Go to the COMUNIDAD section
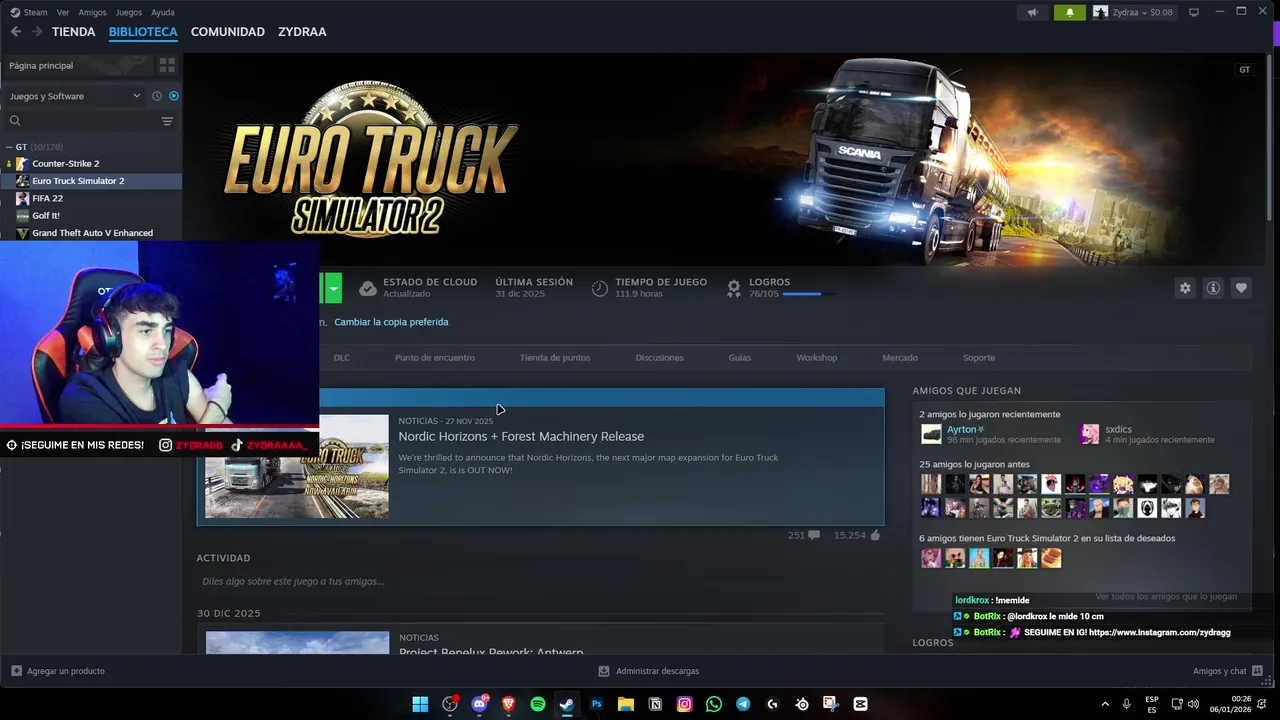Viewport: 1280px width, 720px height. click(x=228, y=32)
